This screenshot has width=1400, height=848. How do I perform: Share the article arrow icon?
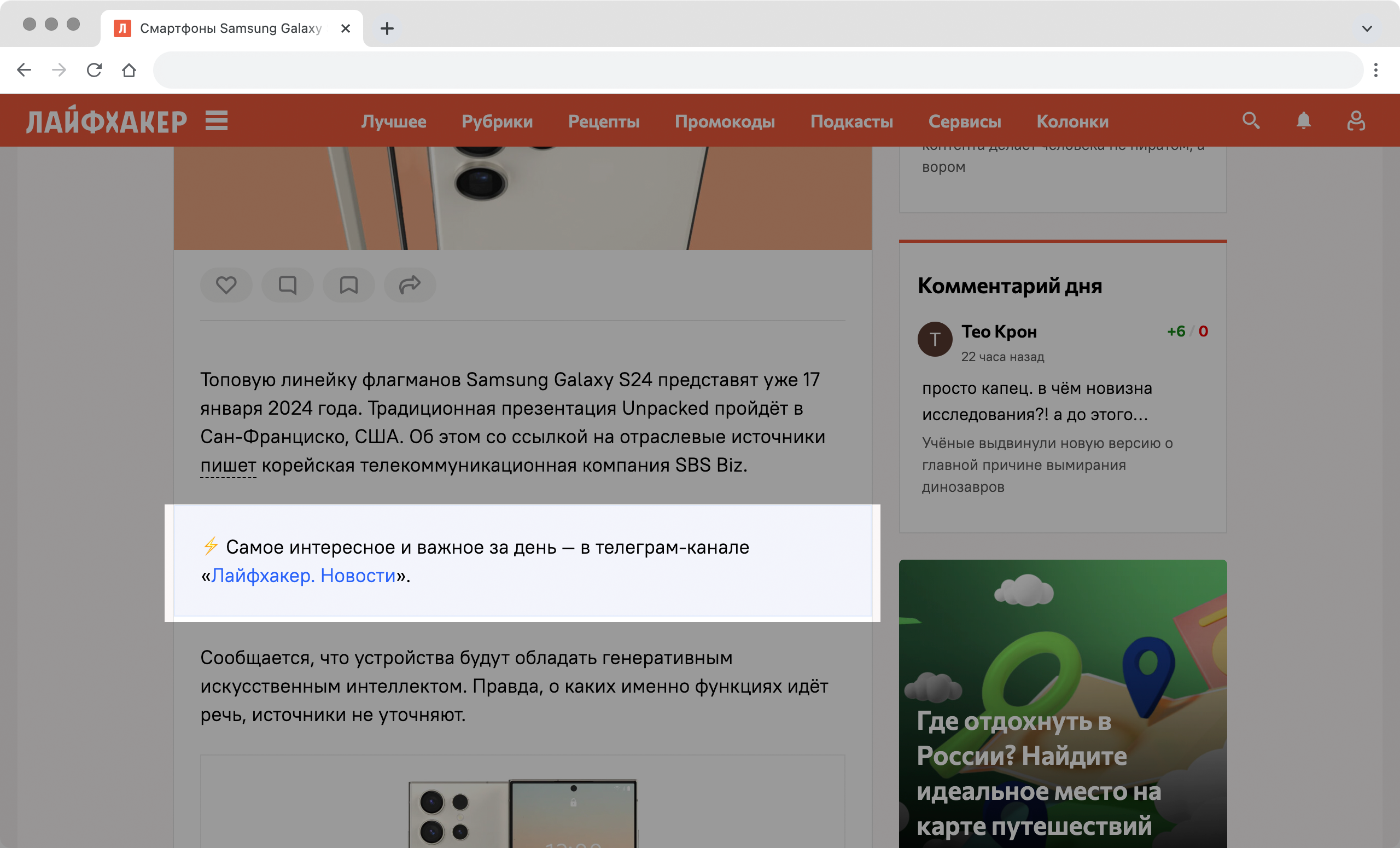point(410,284)
